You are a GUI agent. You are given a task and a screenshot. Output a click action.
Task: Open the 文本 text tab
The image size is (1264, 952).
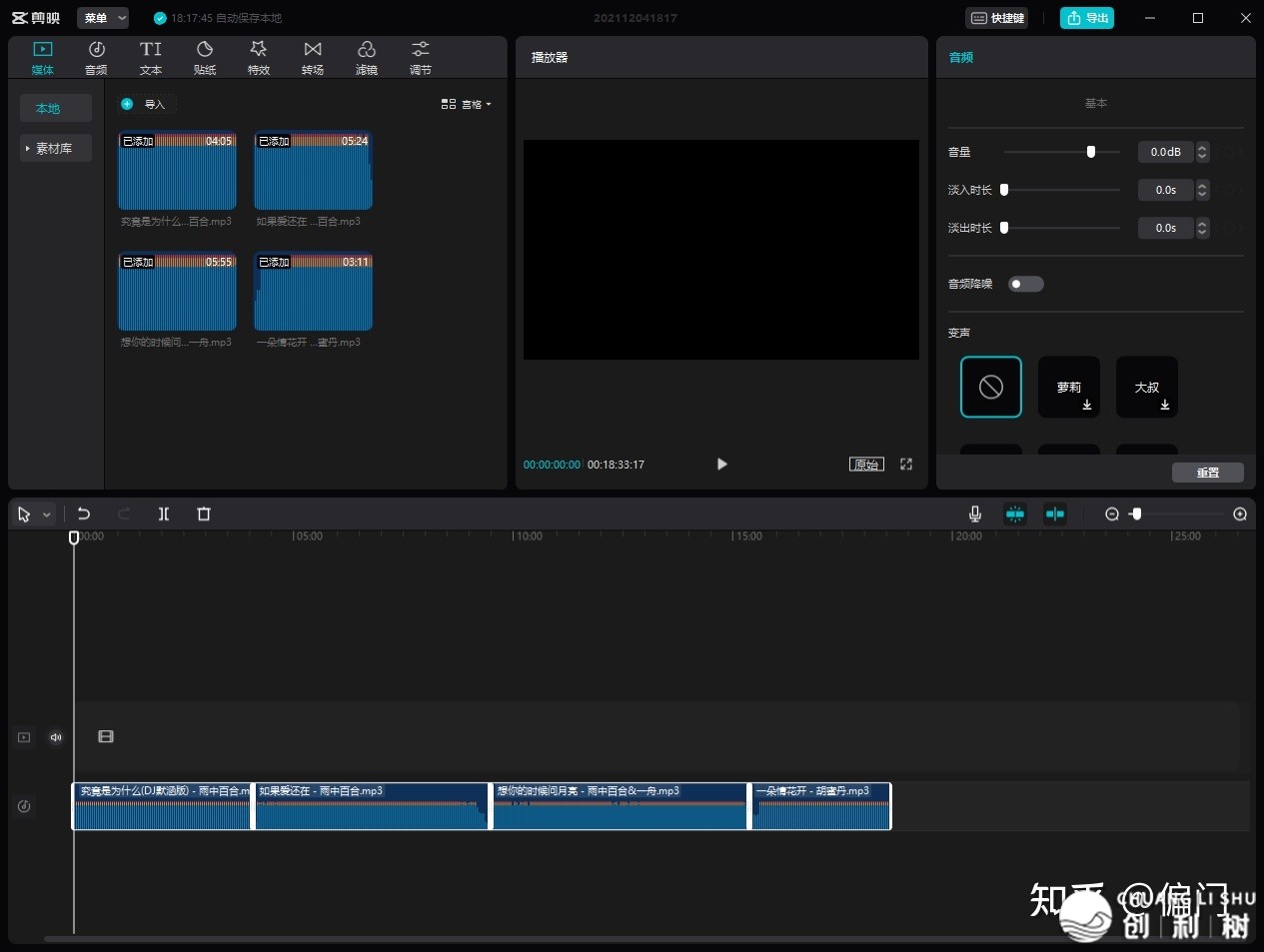151,58
